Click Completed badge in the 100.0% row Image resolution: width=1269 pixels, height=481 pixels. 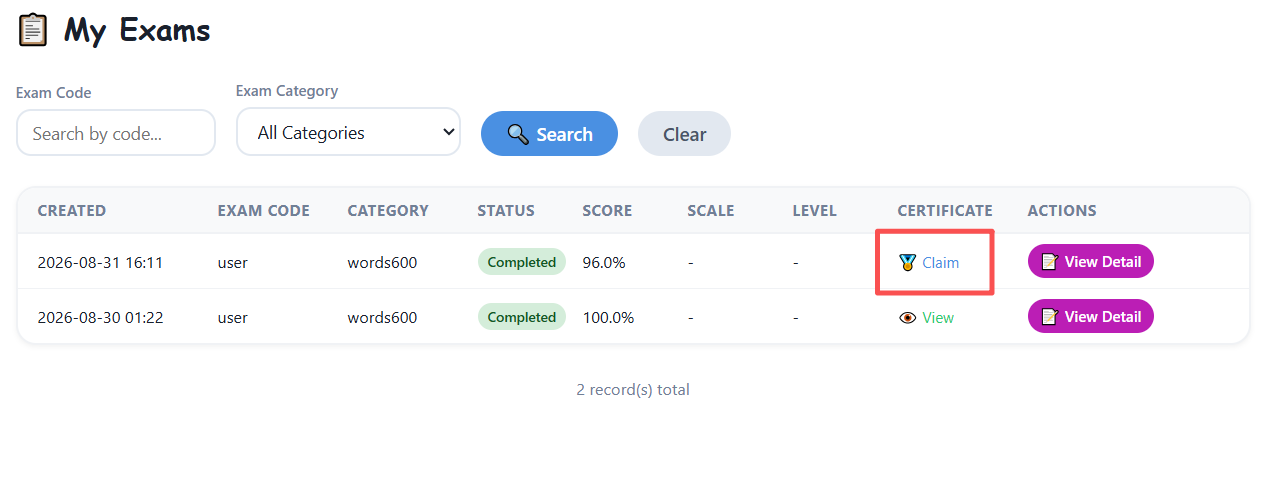(x=522, y=317)
